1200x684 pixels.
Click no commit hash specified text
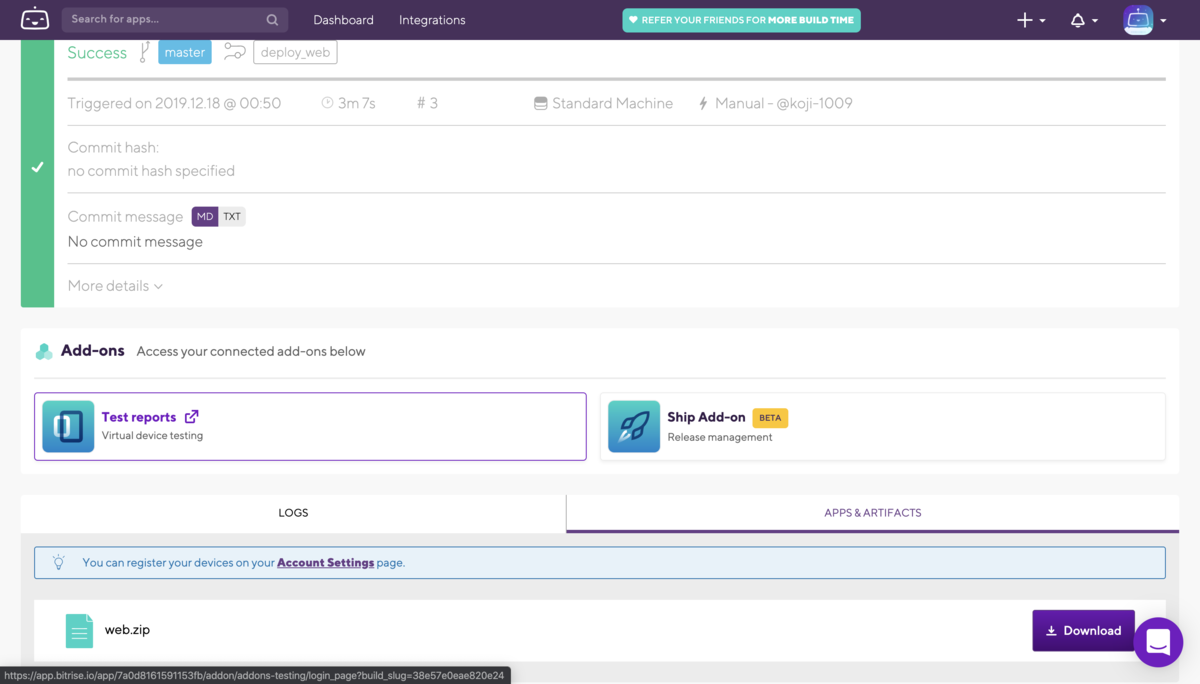click(151, 171)
